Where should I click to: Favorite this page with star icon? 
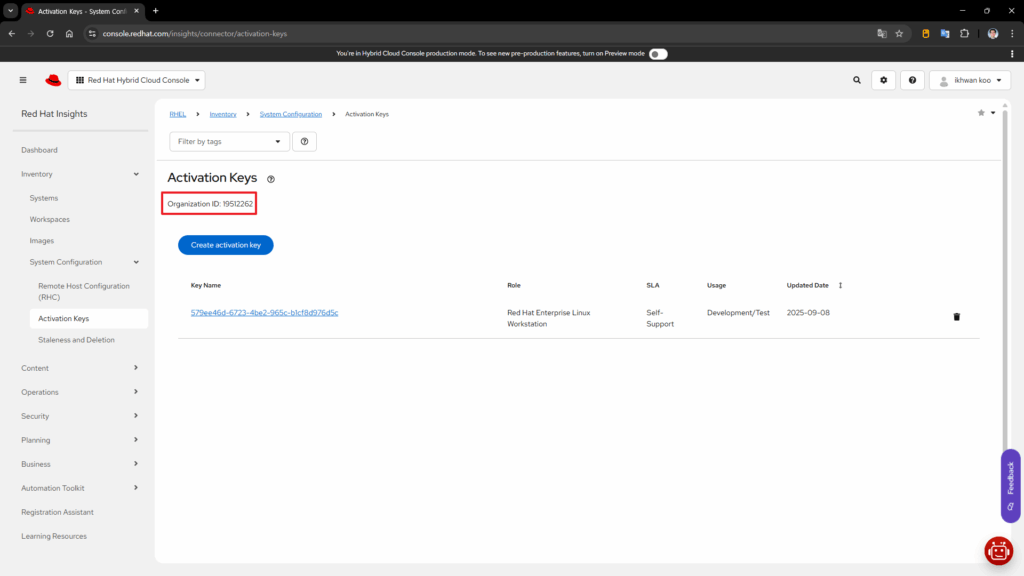click(981, 113)
